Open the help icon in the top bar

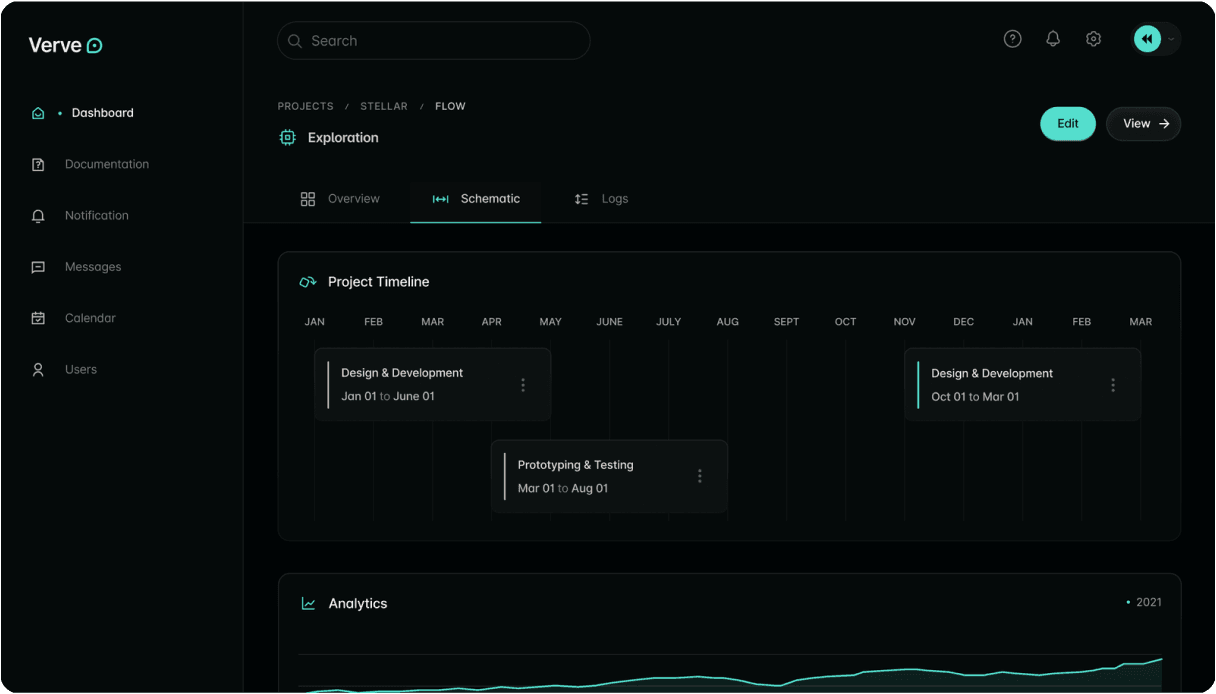point(1012,38)
